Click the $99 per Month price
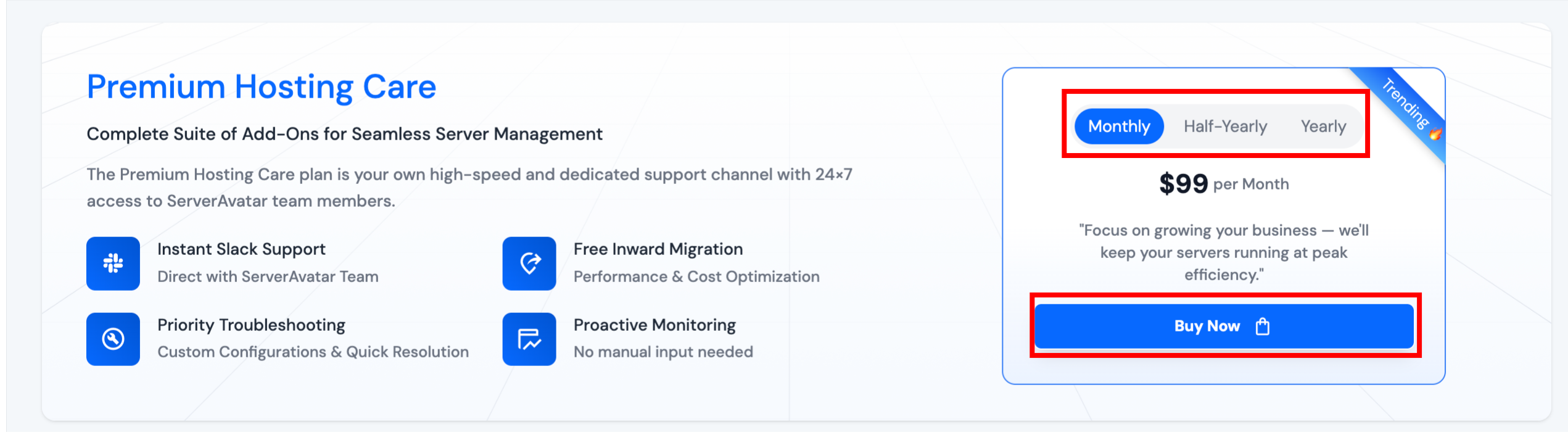1568x432 pixels. coord(1224,184)
